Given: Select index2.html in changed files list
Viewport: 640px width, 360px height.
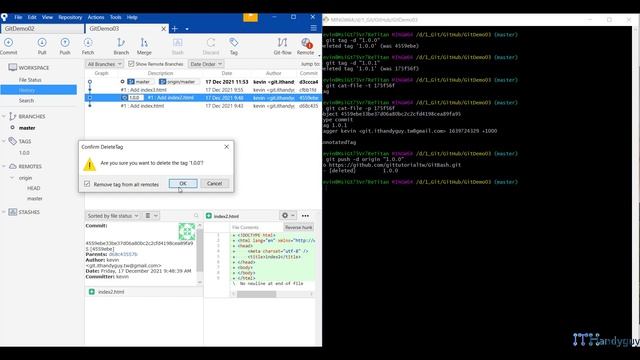Looking at the screenshot, I should point(111,292).
